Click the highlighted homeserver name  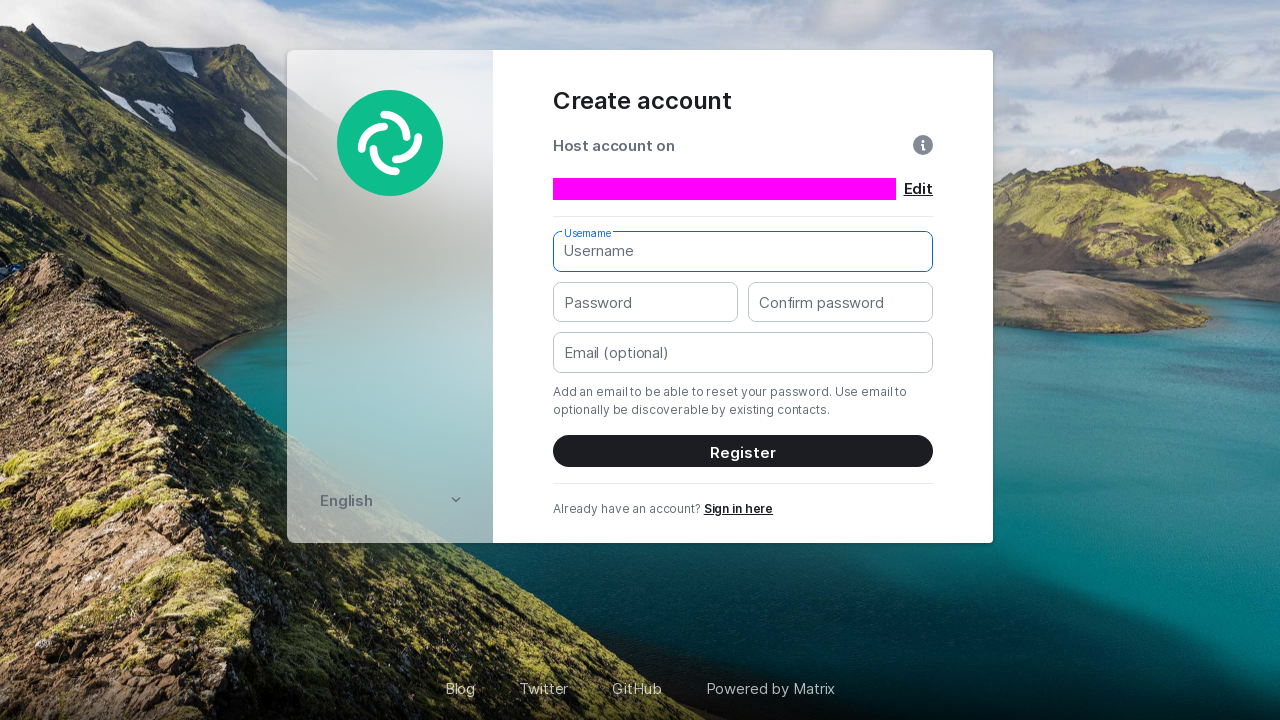coord(724,189)
